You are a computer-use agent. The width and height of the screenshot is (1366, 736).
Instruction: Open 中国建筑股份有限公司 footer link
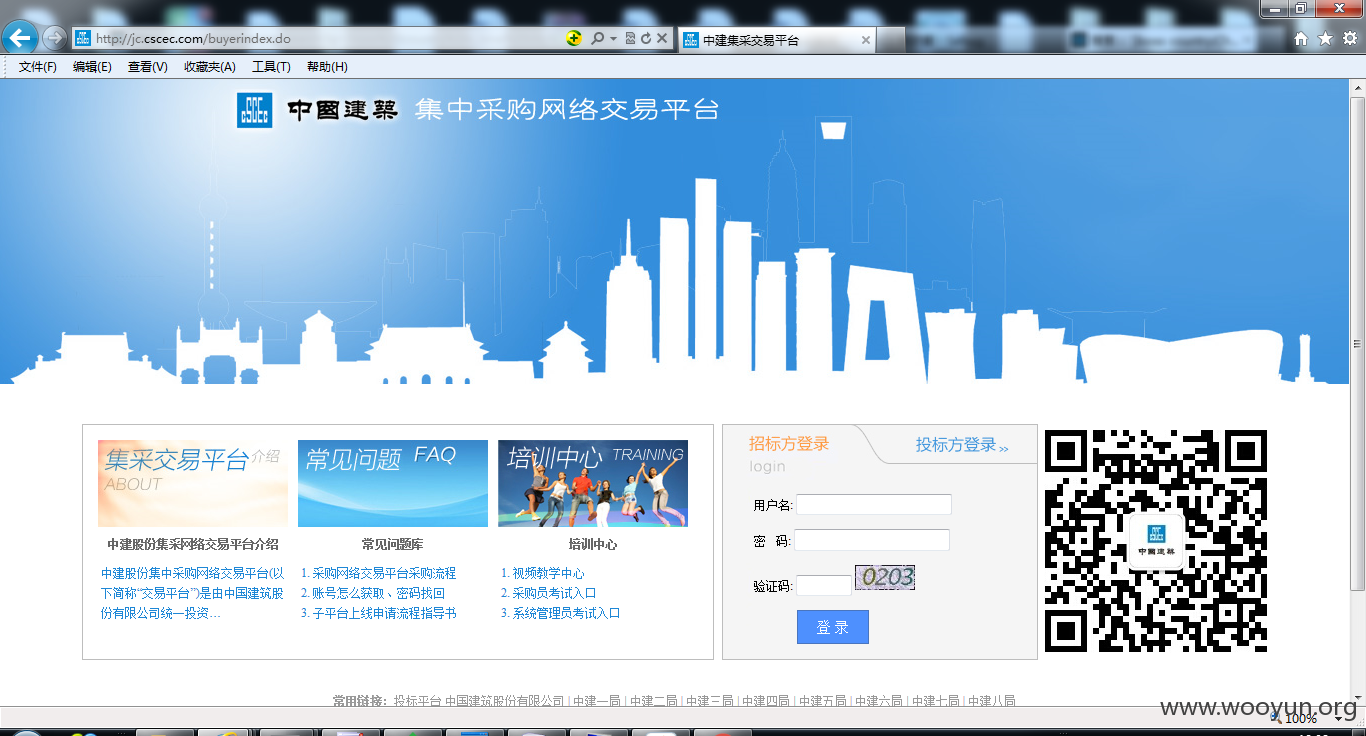pyautogui.click(x=505, y=701)
